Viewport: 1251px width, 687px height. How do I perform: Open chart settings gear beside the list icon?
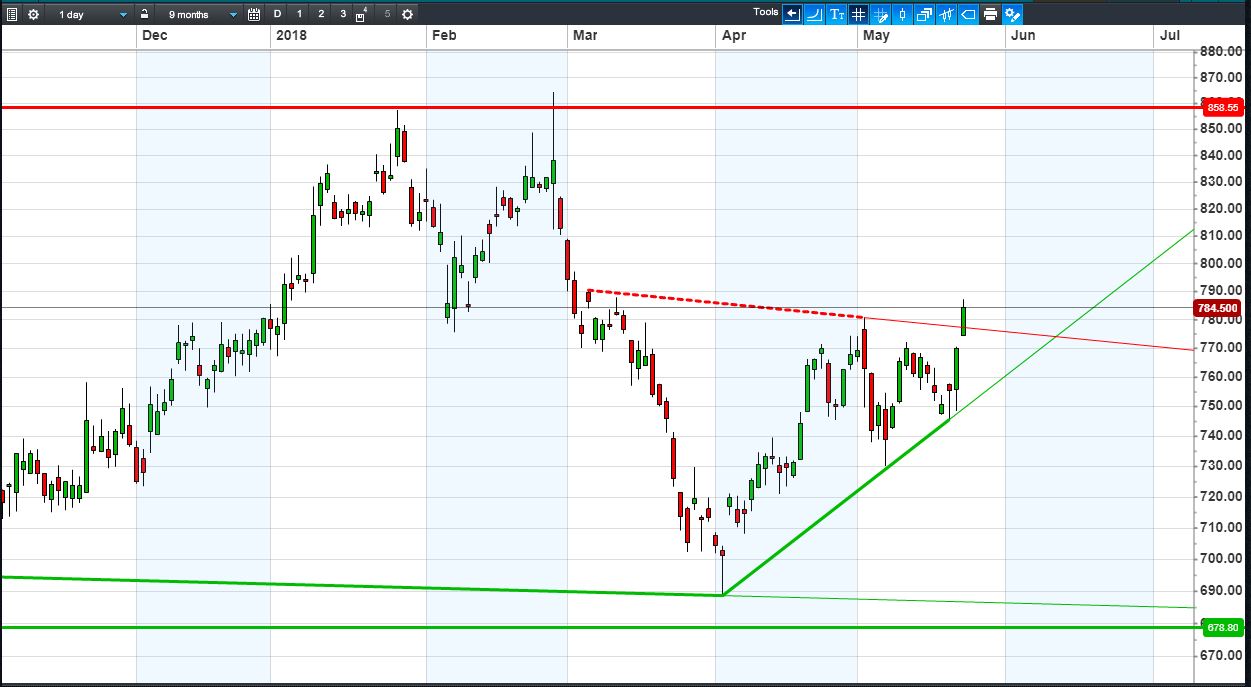pyautogui.click(x=33, y=14)
